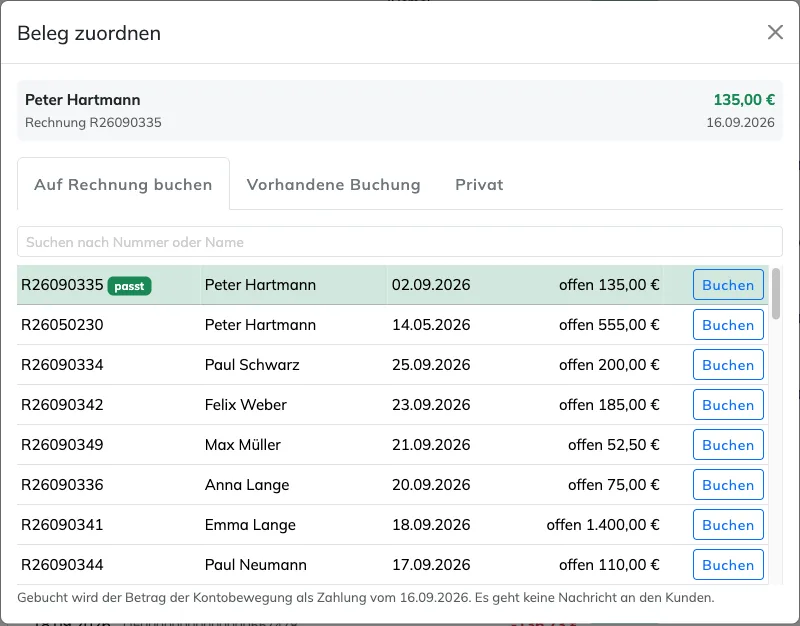Click date 18.09.2026 in the list
The image size is (800, 626).
pyautogui.click(x=431, y=524)
